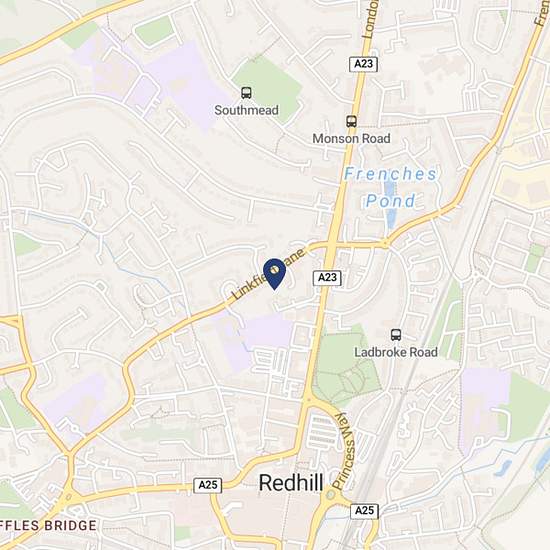Click the Linkfield Lane street label
Screen dimensions: 550x550
click(x=268, y=274)
